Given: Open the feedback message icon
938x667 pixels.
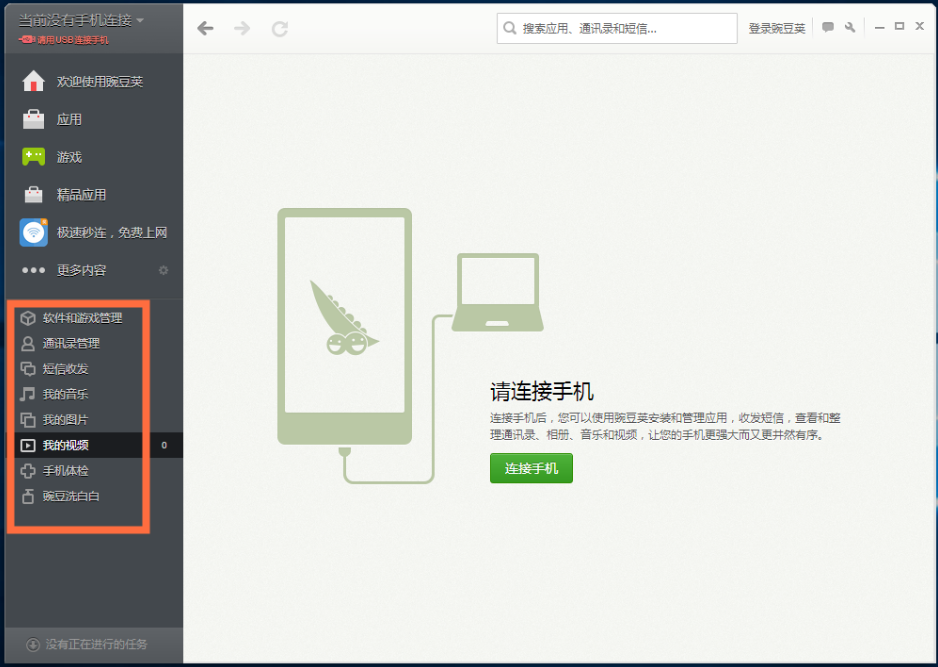Looking at the screenshot, I should point(828,27).
